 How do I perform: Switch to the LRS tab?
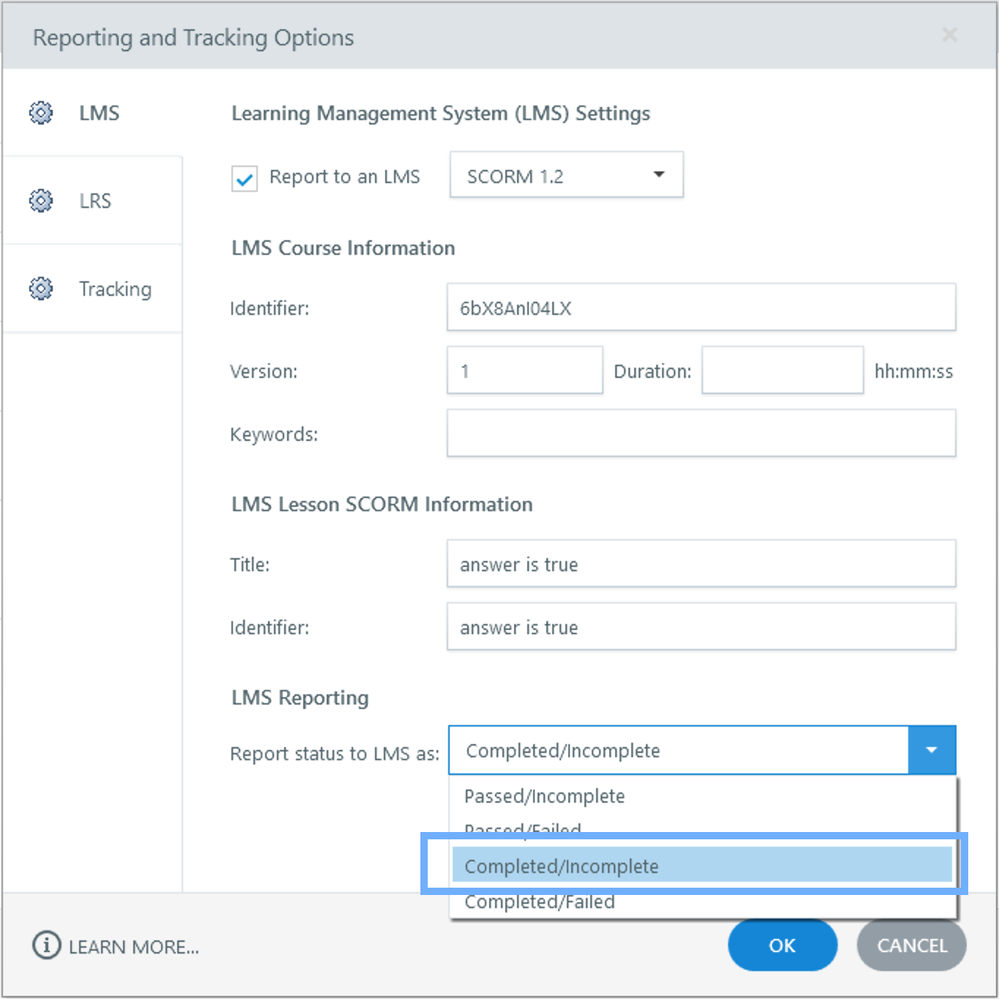tap(95, 201)
